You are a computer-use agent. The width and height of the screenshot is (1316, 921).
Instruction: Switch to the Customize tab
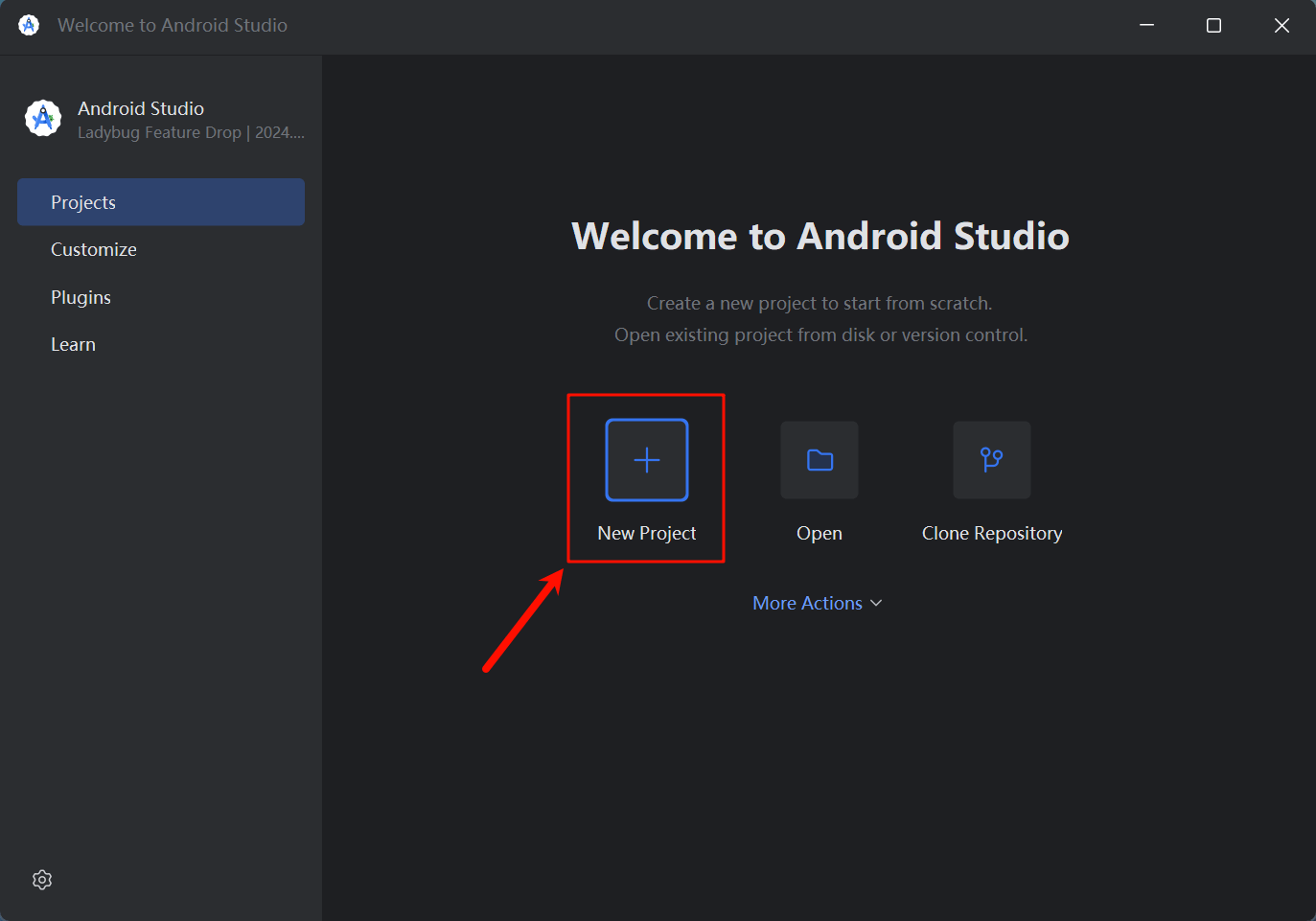[161, 249]
